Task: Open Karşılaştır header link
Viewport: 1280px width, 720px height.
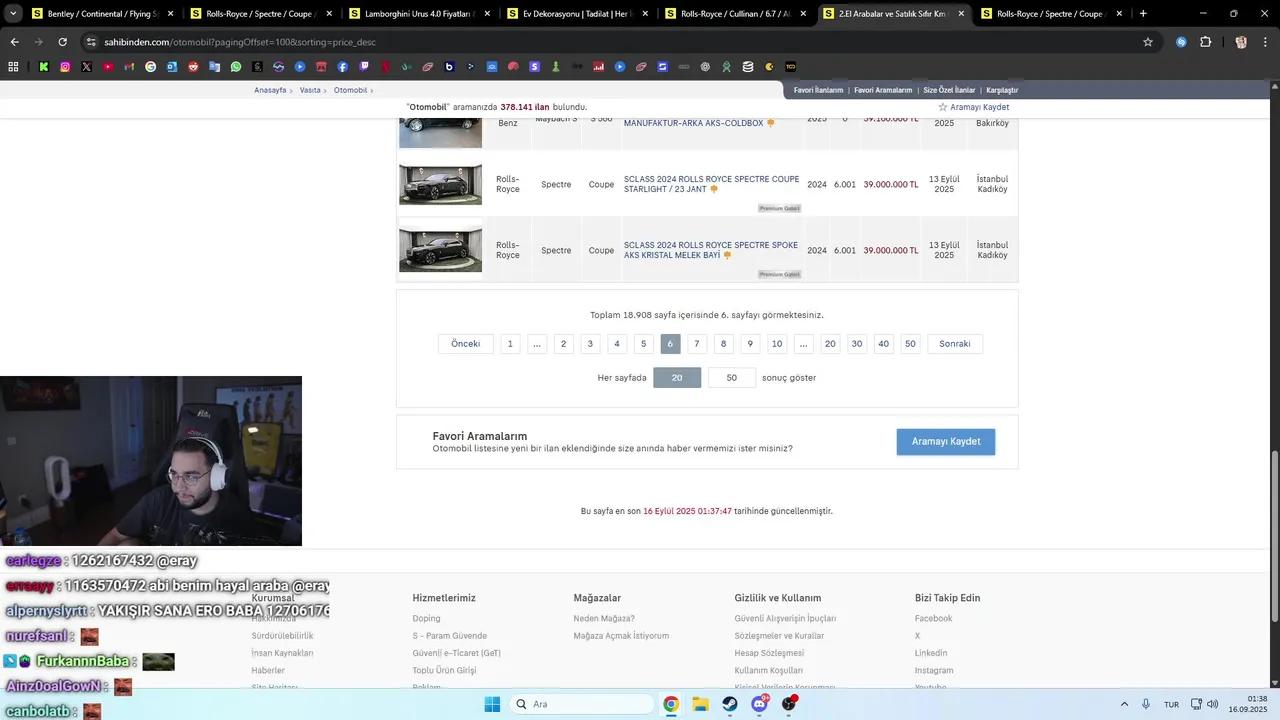Action: 1002,90
